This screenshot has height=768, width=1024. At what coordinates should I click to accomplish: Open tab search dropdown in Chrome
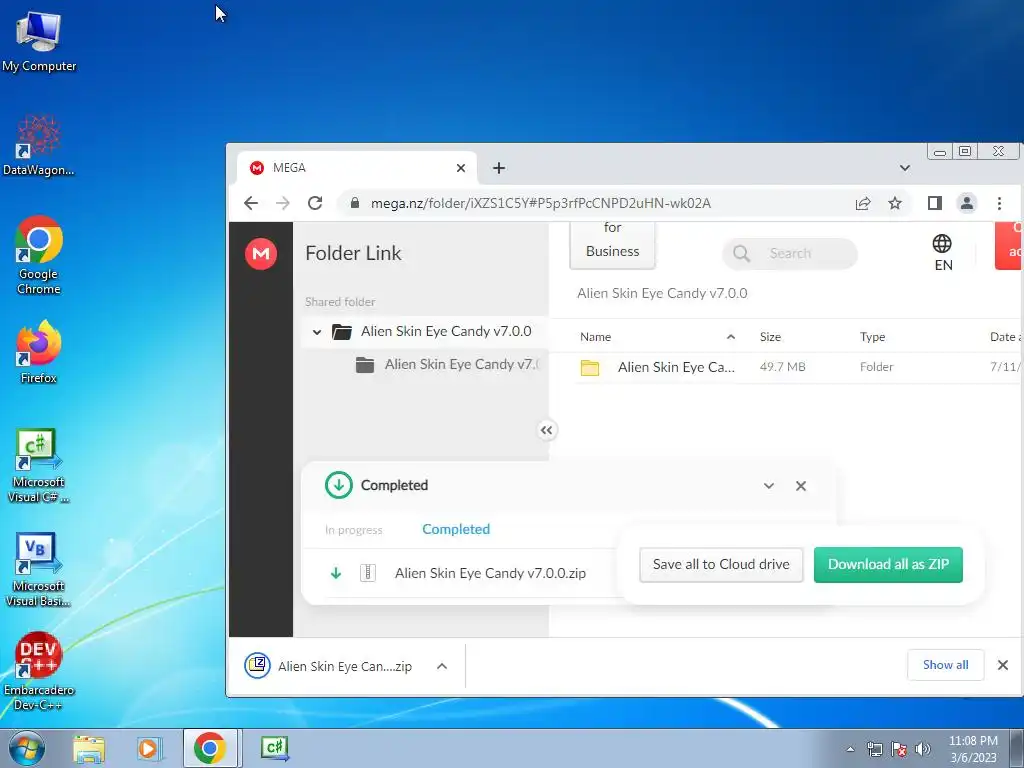pos(904,168)
